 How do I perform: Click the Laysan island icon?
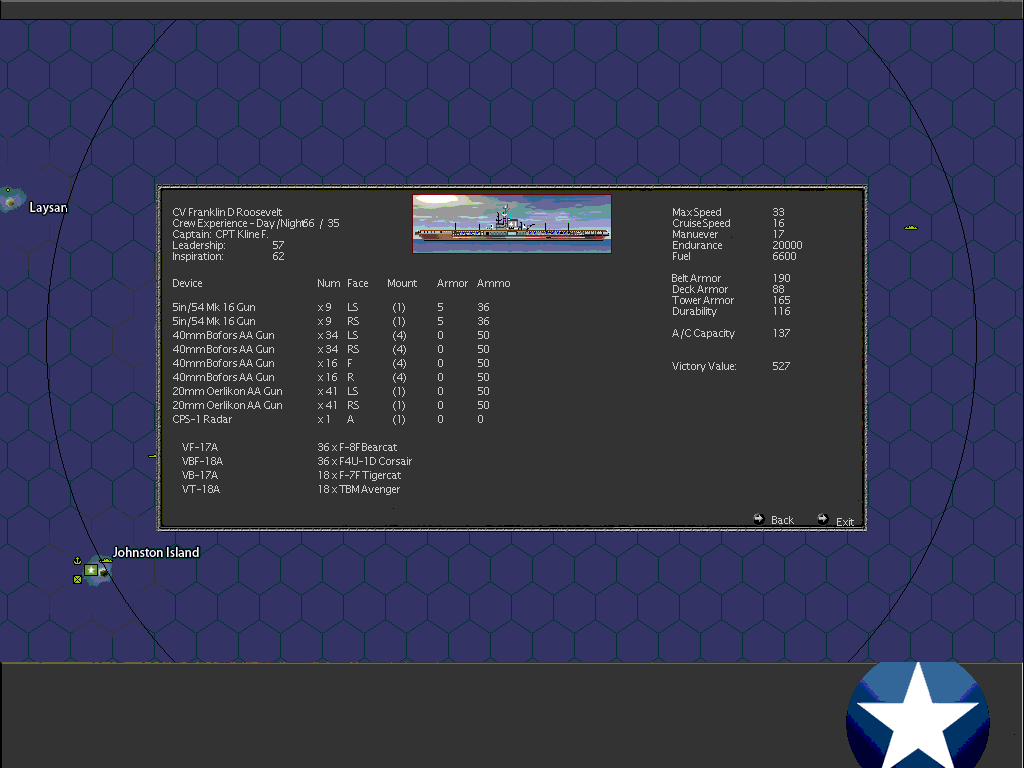(x=11, y=202)
